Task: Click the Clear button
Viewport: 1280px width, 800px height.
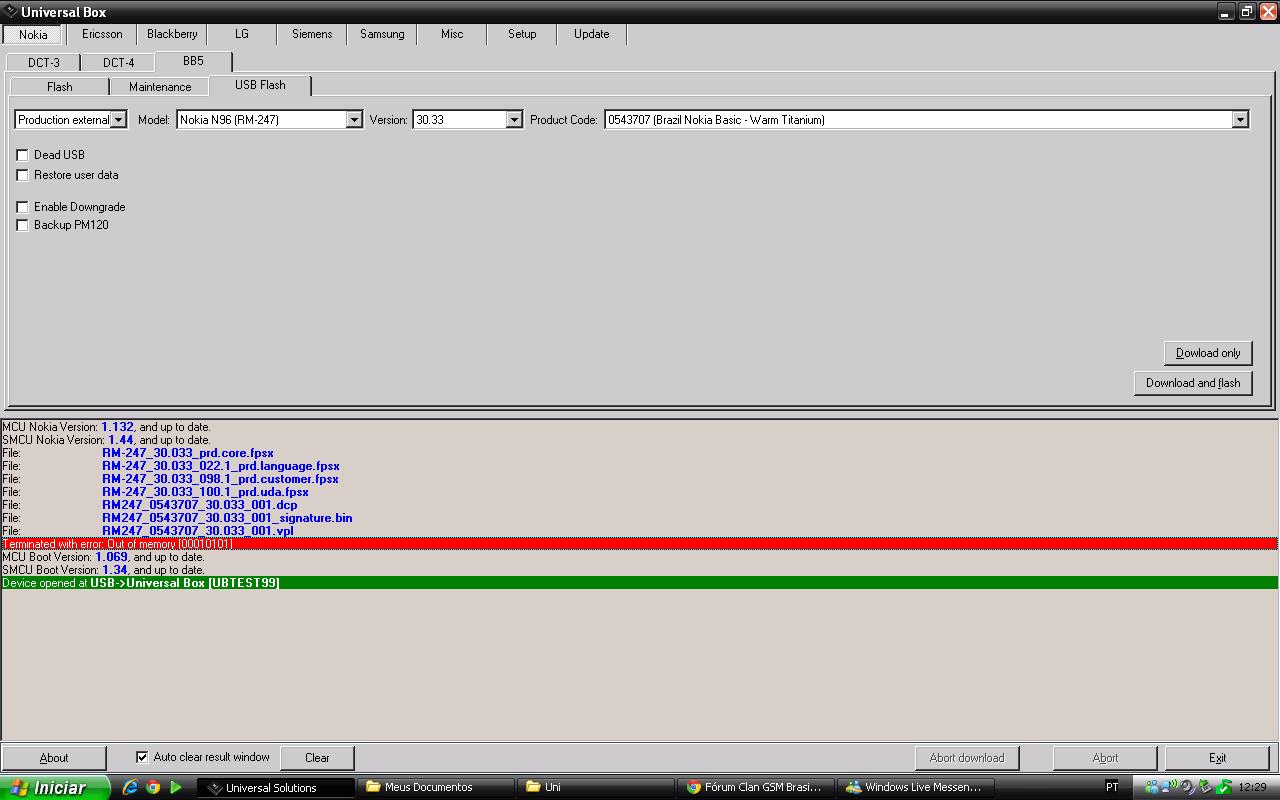Action: (317, 757)
